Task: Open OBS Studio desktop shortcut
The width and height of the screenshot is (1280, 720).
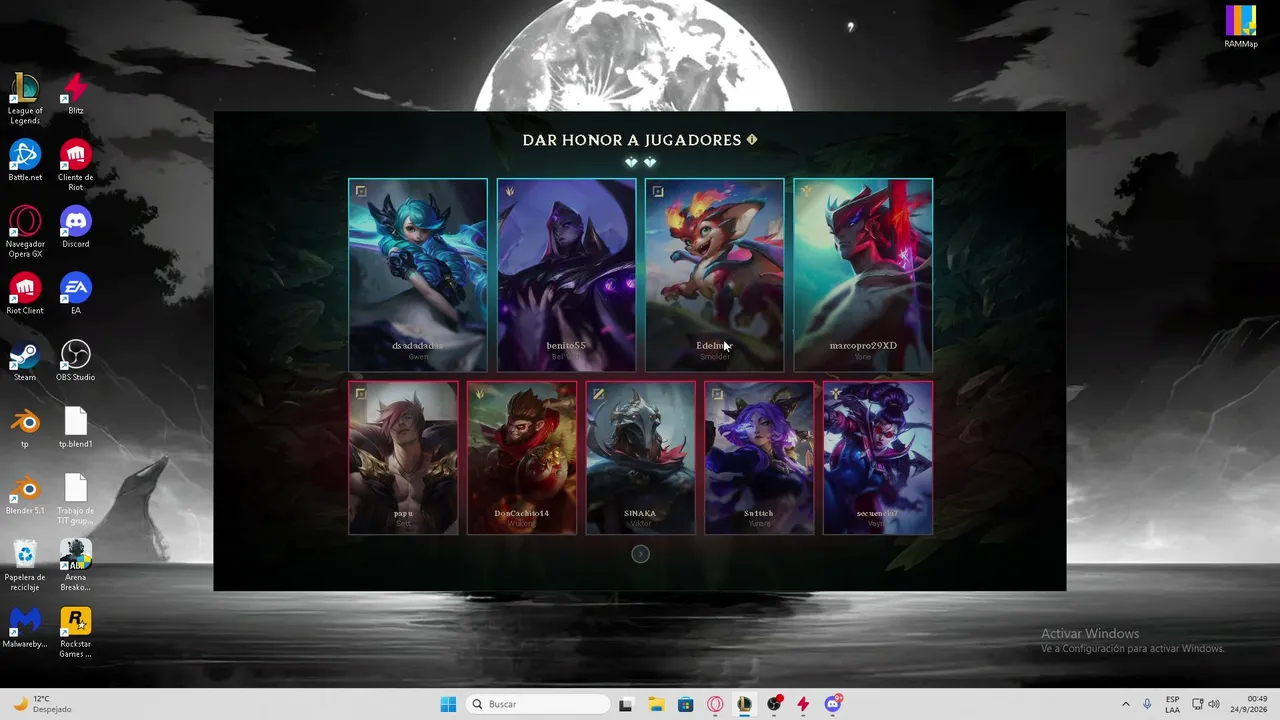Action: click(76, 361)
